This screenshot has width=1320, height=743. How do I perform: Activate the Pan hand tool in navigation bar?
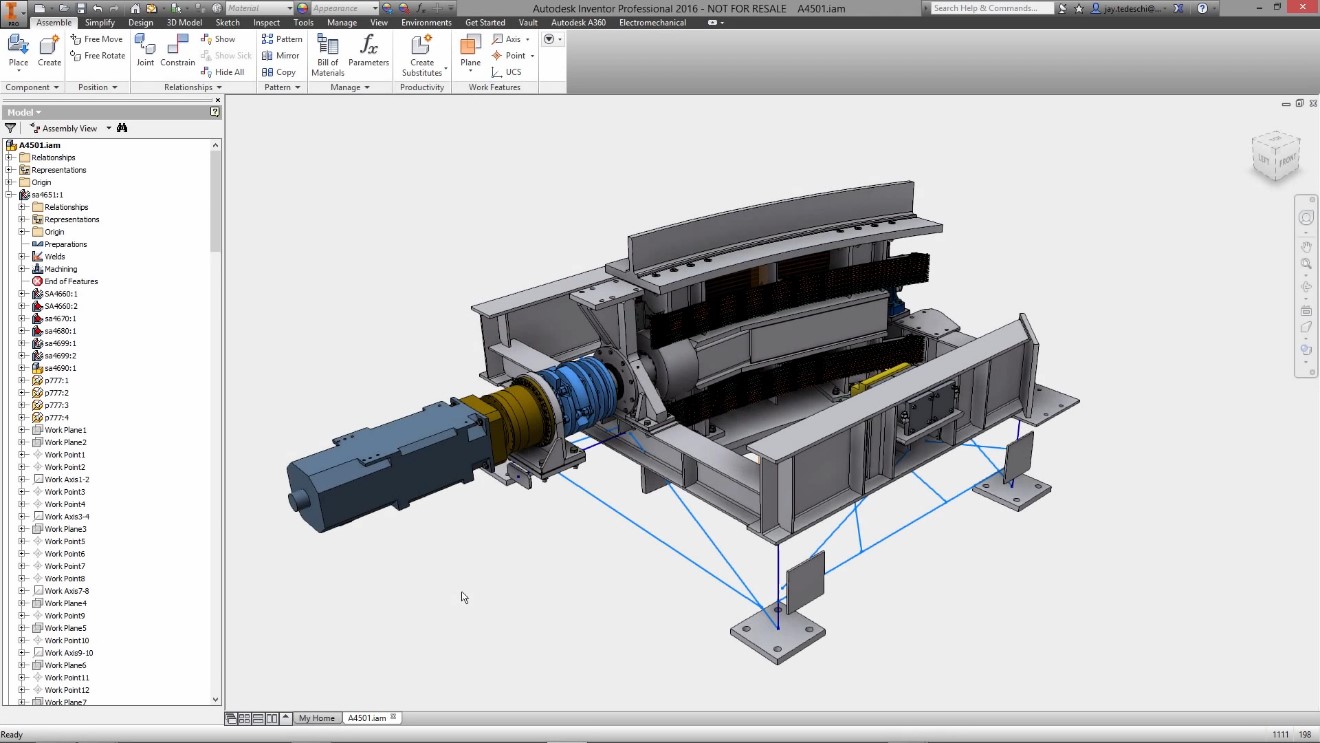tap(1306, 246)
